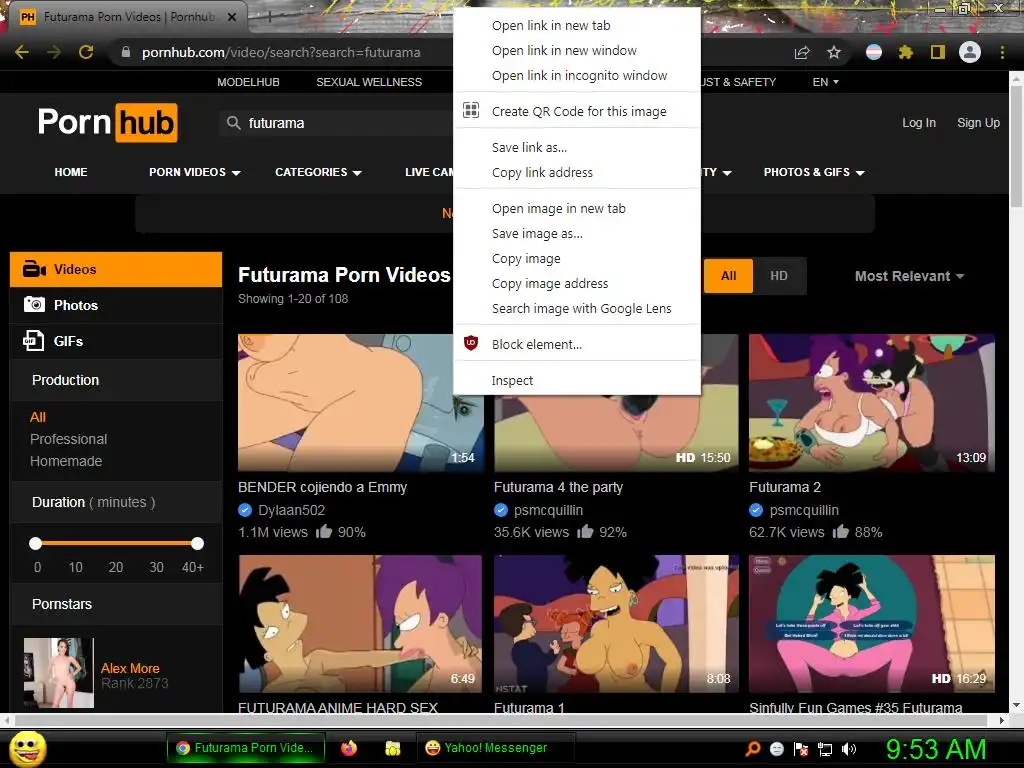
Task: Click the Yahoo! Messenger taskbar button
Action: [495, 748]
